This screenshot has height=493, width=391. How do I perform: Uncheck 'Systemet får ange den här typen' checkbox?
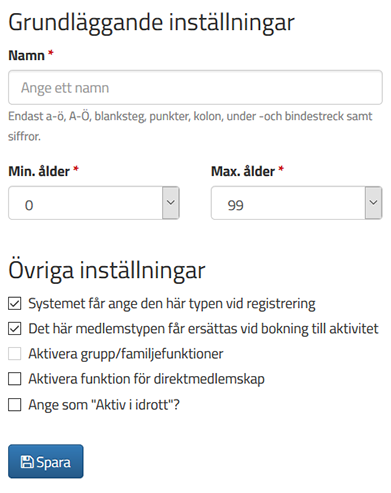pyautogui.click(x=15, y=304)
